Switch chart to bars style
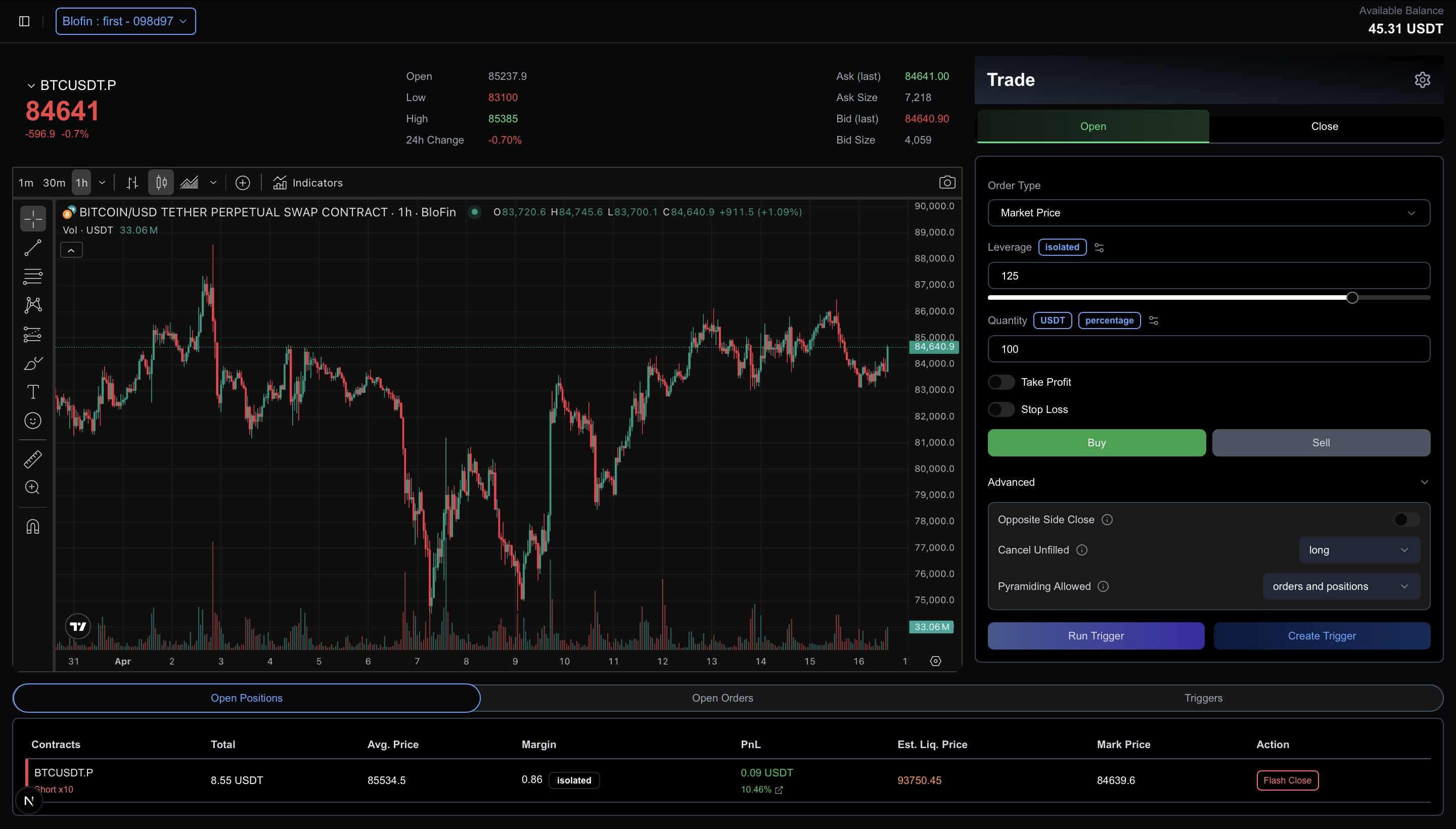Image resolution: width=1456 pixels, height=829 pixels. (x=132, y=183)
